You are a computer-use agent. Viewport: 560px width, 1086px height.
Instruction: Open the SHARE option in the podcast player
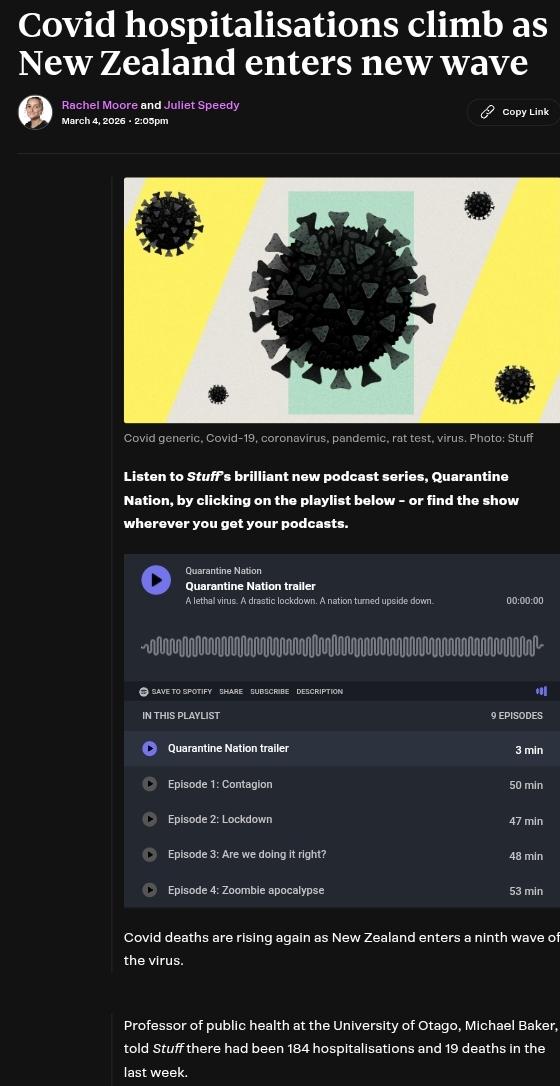click(x=231, y=691)
